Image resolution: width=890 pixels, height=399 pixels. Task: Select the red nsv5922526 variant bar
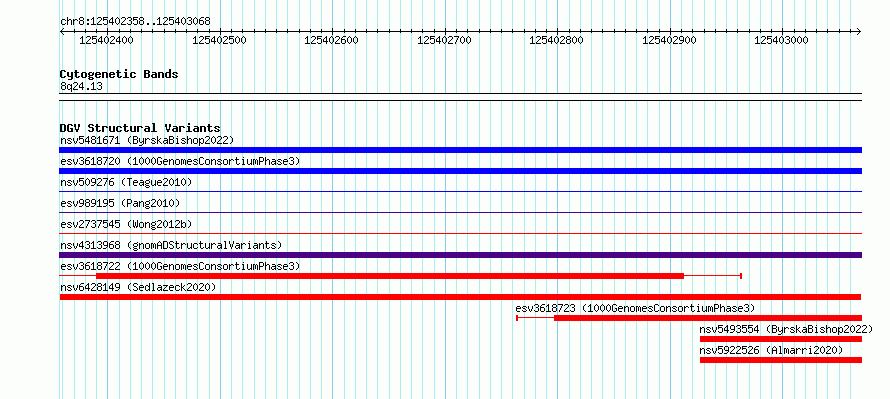coord(780,360)
